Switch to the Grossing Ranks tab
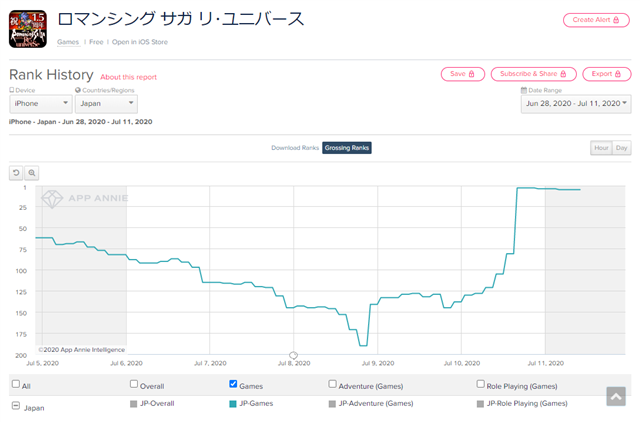This screenshot has width=640, height=422. [x=347, y=148]
